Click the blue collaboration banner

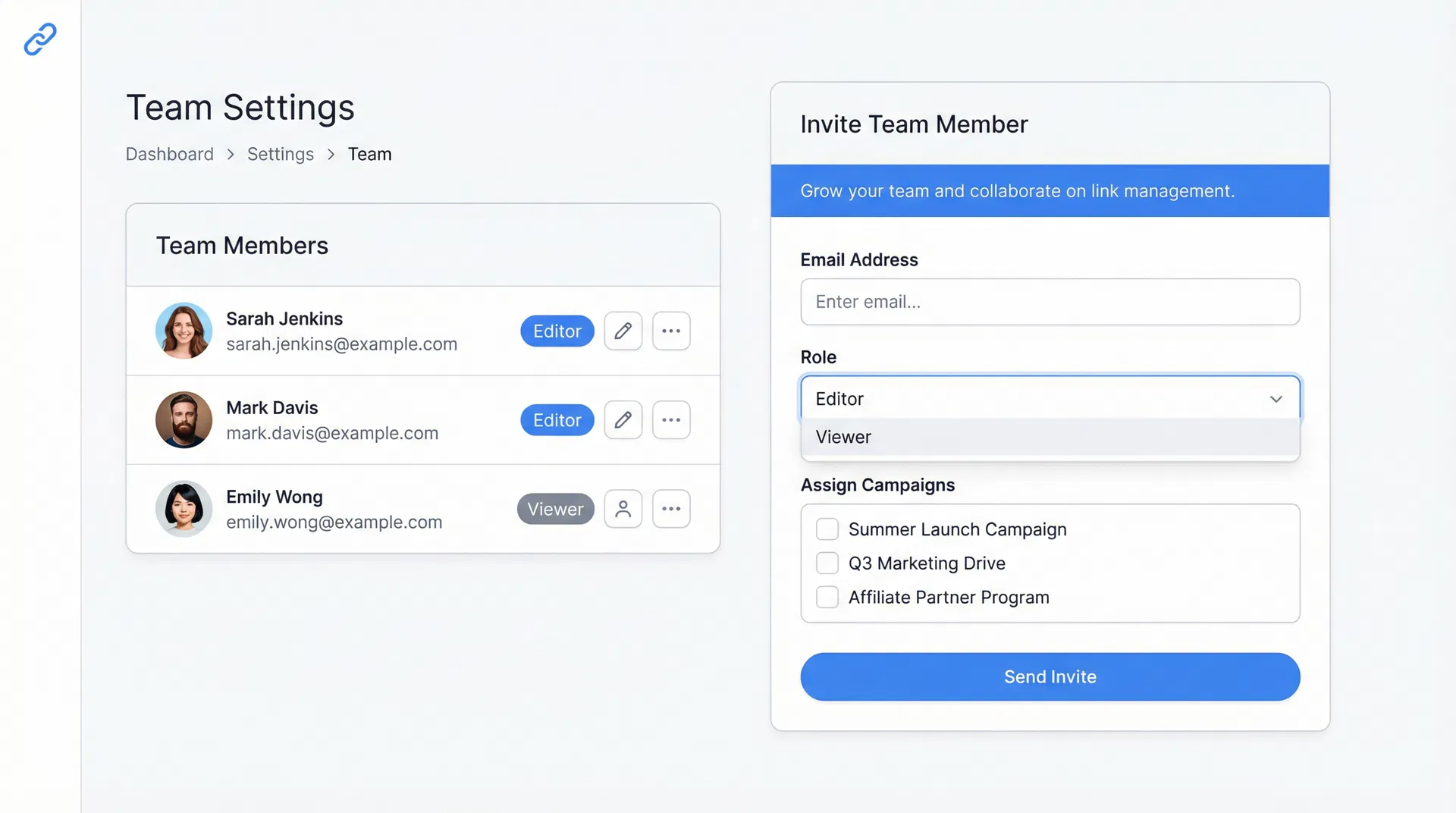point(1050,190)
